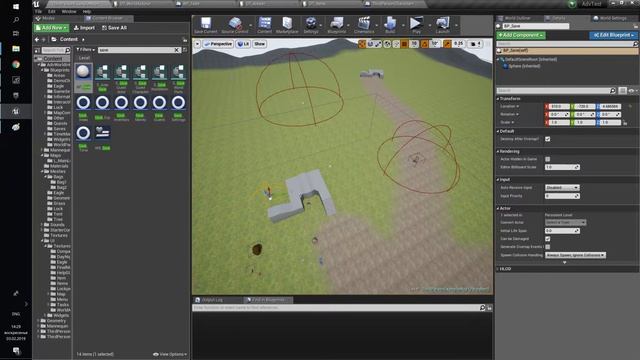Click the Import button
This screenshot has width=640, height=360.
click(84, 28)
